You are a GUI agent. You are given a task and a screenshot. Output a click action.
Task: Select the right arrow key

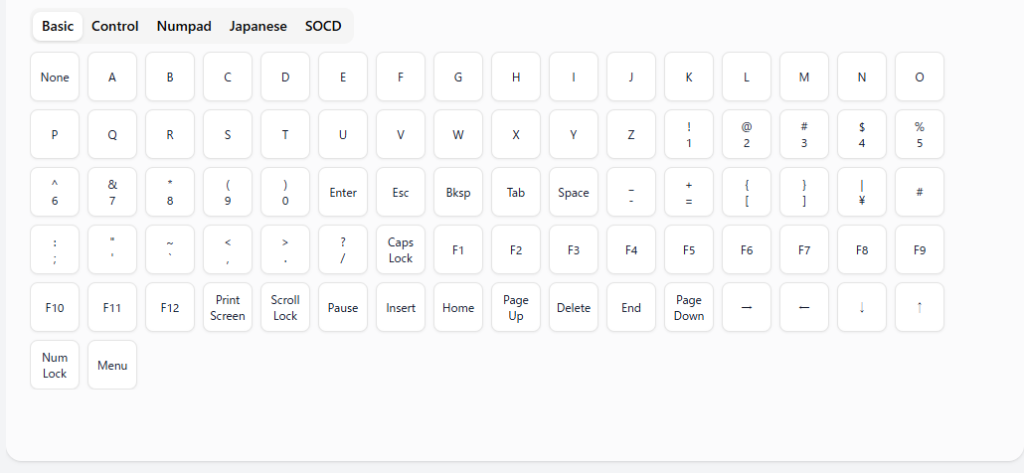pos(746,308)
